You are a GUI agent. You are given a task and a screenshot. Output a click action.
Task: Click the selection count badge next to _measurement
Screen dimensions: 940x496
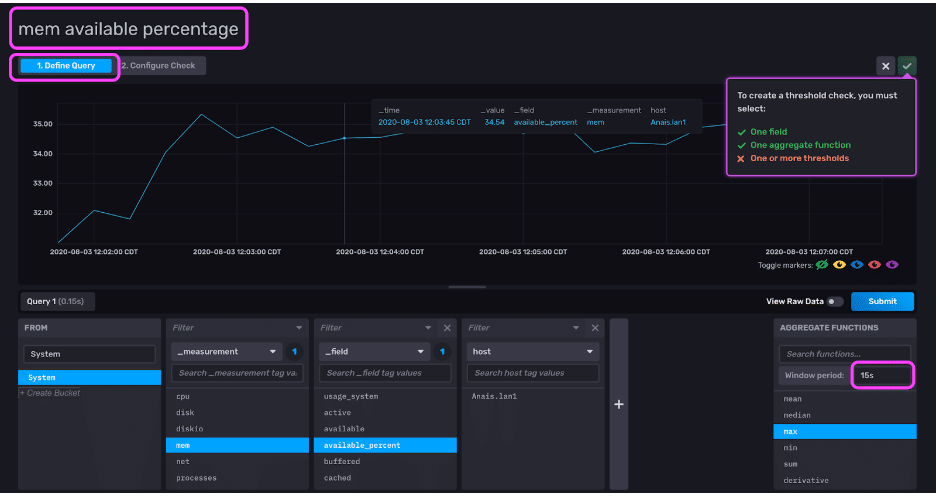click(294, 352)
